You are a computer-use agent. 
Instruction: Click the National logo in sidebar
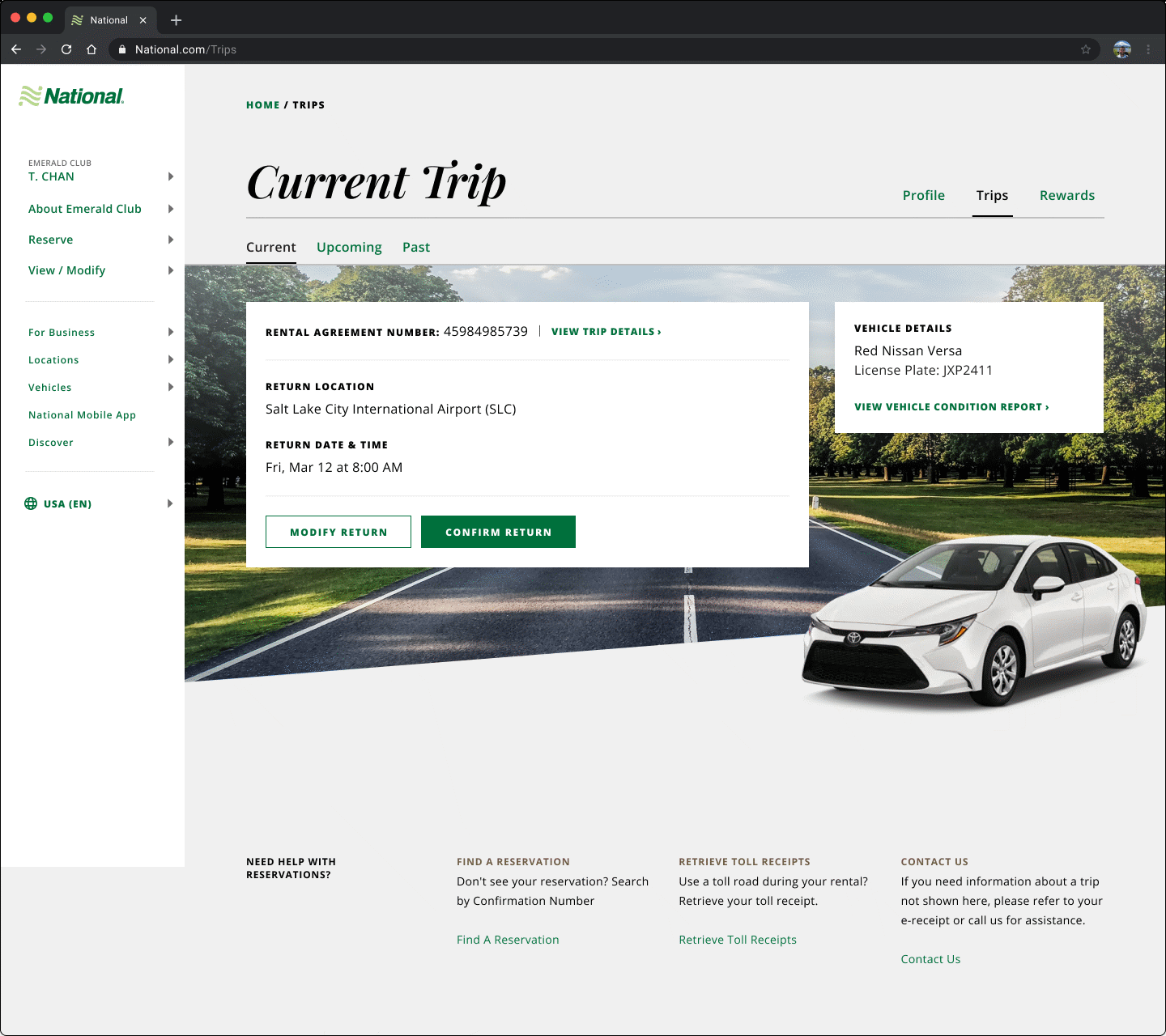point(71,96)
